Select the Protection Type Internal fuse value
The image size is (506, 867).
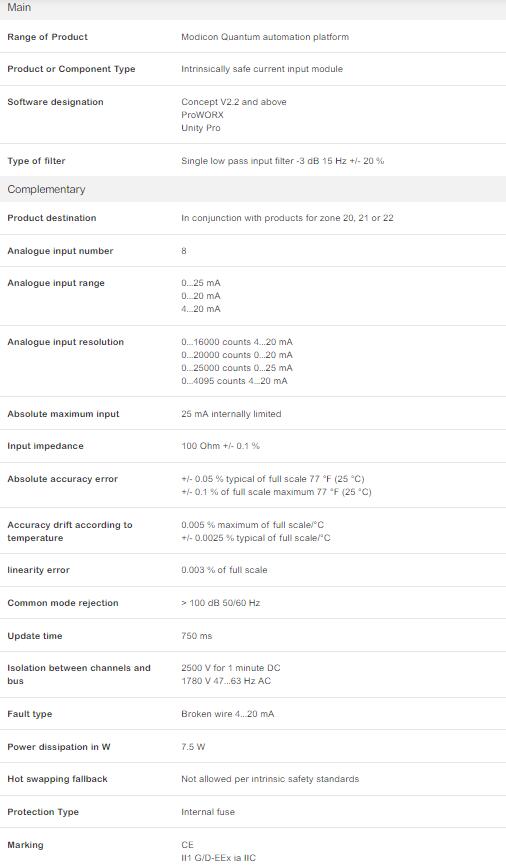coord(208,812)
